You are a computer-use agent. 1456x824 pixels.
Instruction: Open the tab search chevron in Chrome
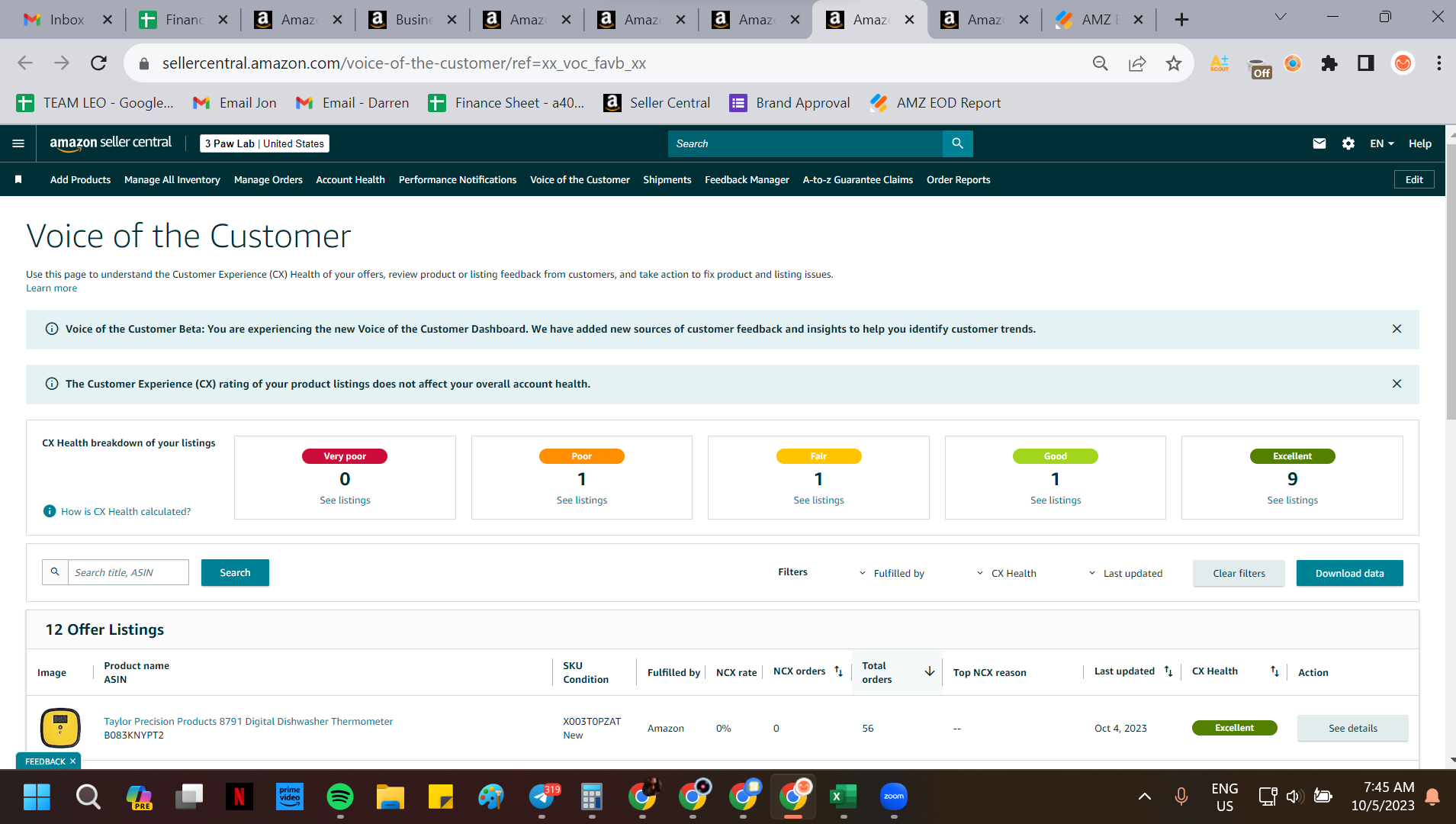pyautogui.click(x=1281, y=17)
